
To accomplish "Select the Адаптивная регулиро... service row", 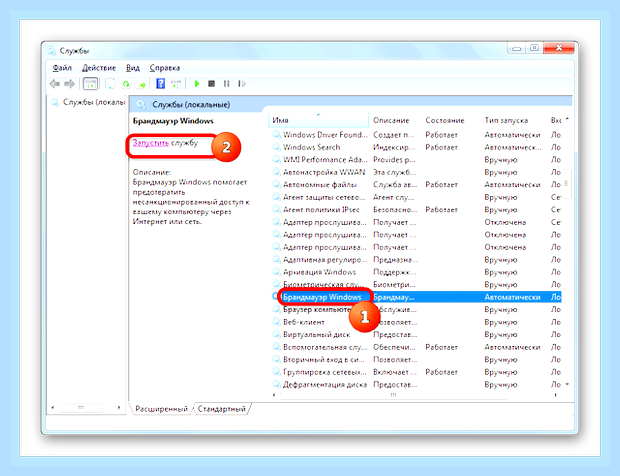I will [416, 260].
